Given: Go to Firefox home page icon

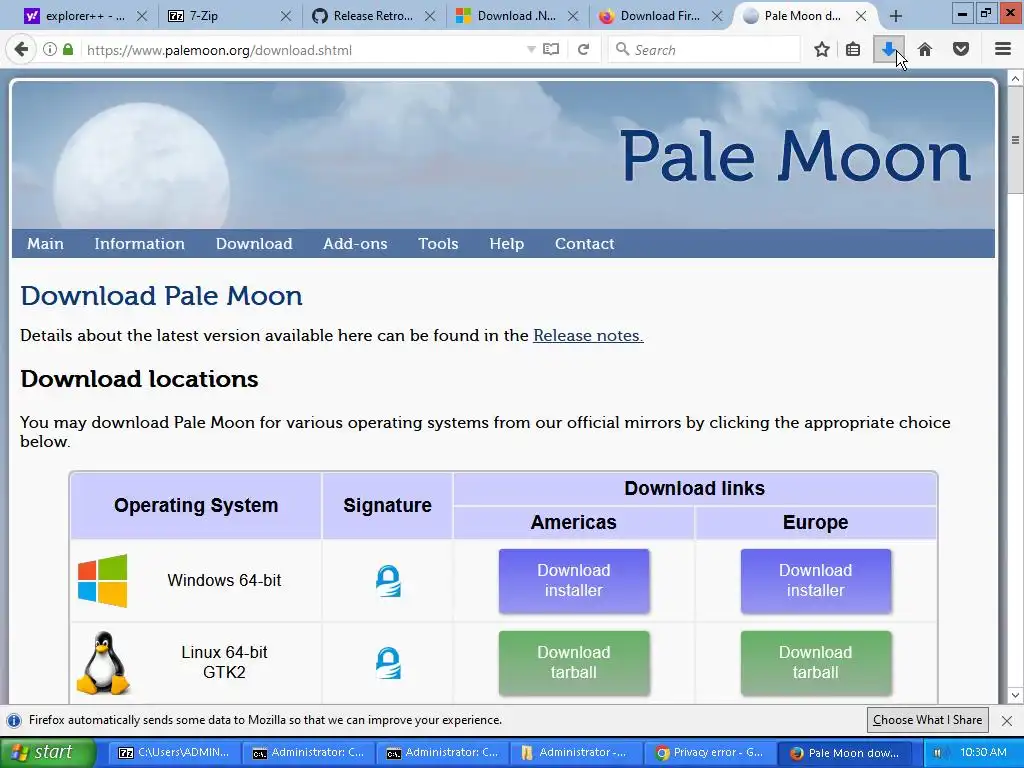Looking at the screenshot, I should tap(925, 50).
